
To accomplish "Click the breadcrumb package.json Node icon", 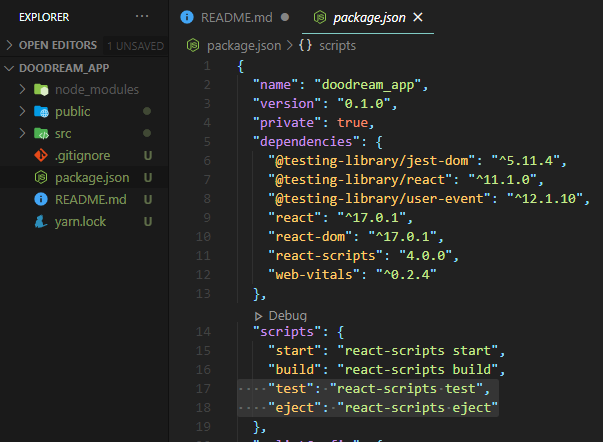I will click(193, 45).
